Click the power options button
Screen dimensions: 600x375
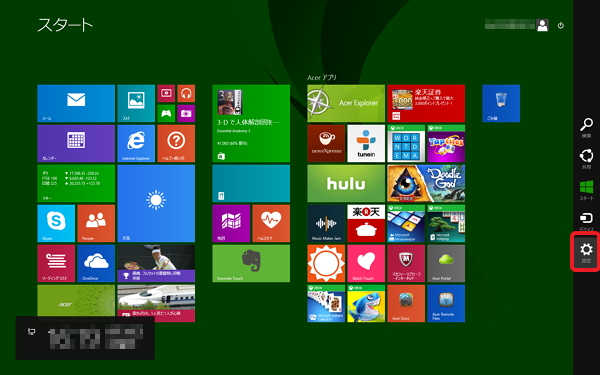click(561, 25)
